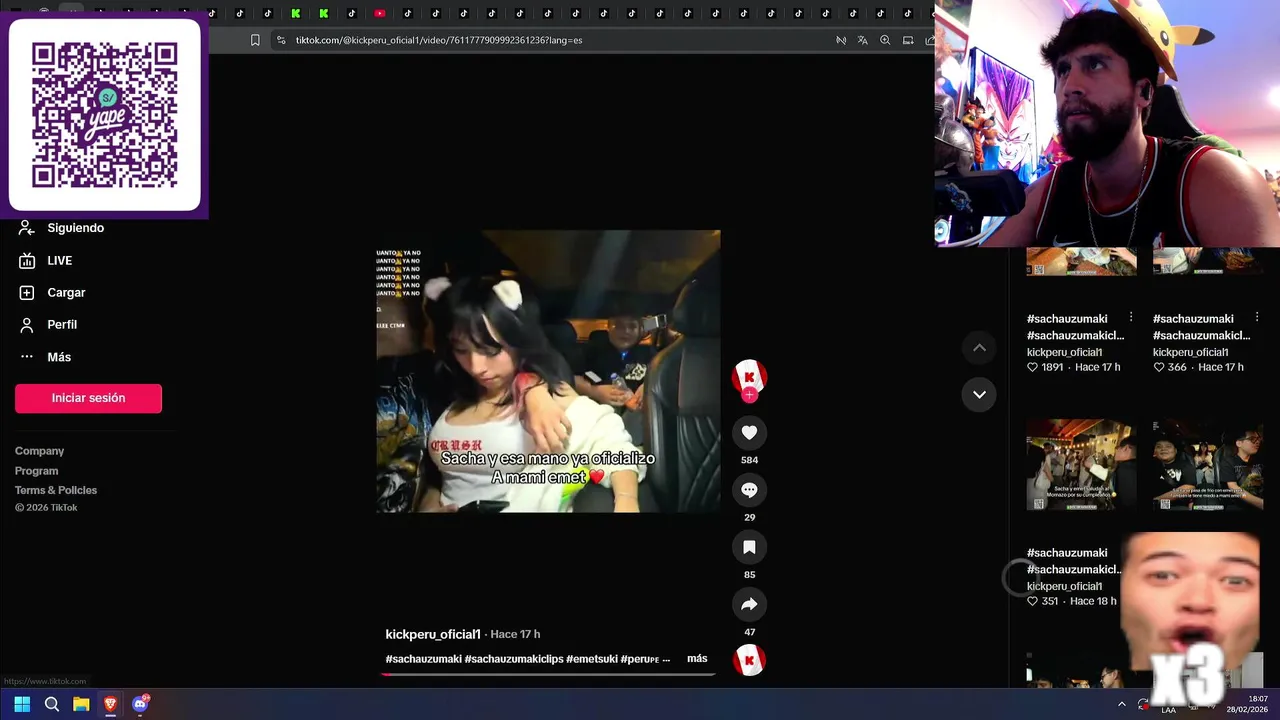Open File Explorer from the taskbar
Screen dimensions: 1280x720
(81, 704)
